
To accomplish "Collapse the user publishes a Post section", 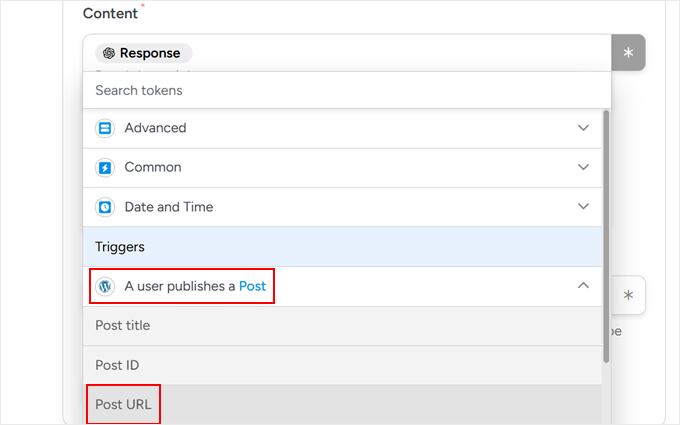I will click(x=584, y=286).
